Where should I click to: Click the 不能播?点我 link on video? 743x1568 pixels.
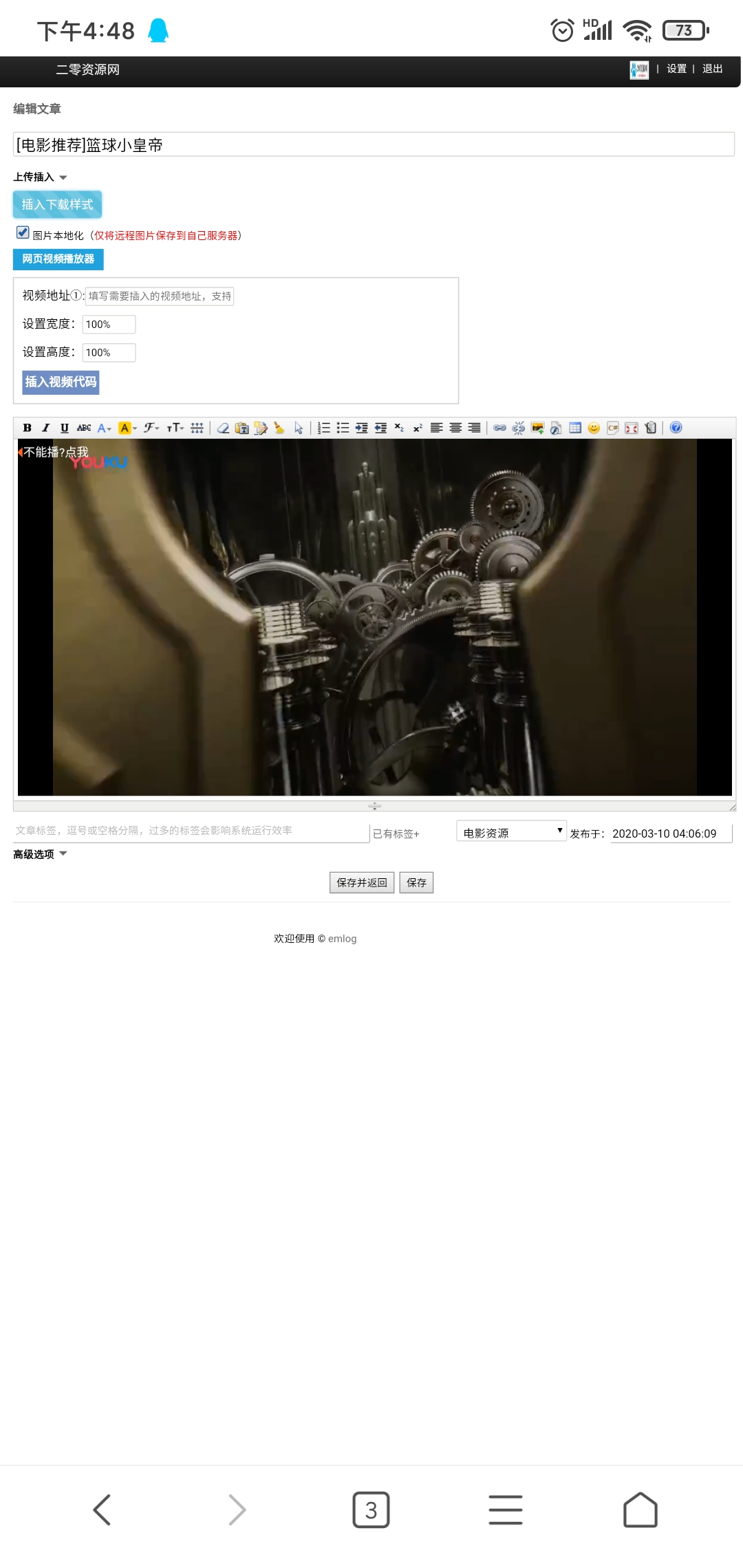56,452
